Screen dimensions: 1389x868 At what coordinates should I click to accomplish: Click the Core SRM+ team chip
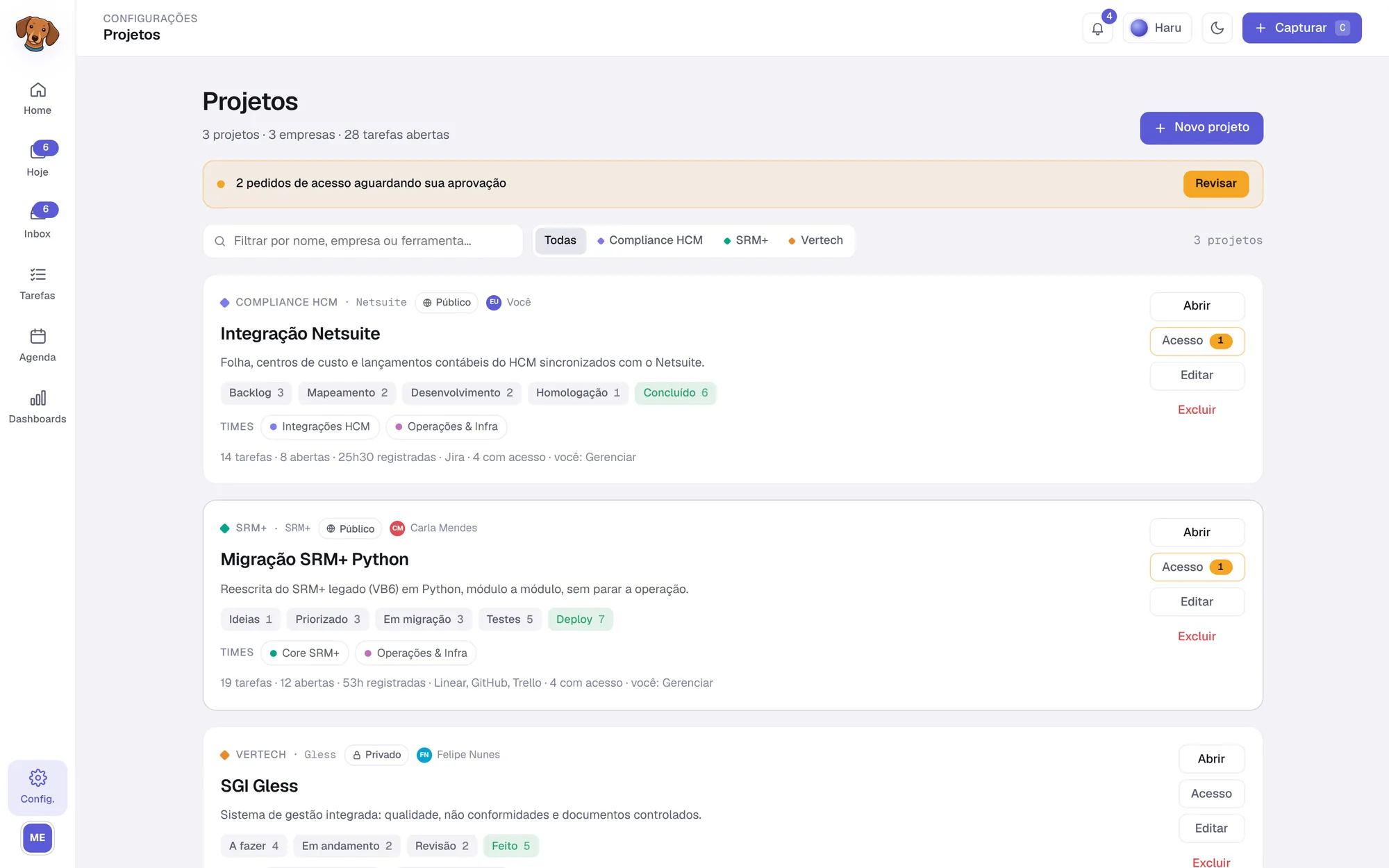(305, 653)
